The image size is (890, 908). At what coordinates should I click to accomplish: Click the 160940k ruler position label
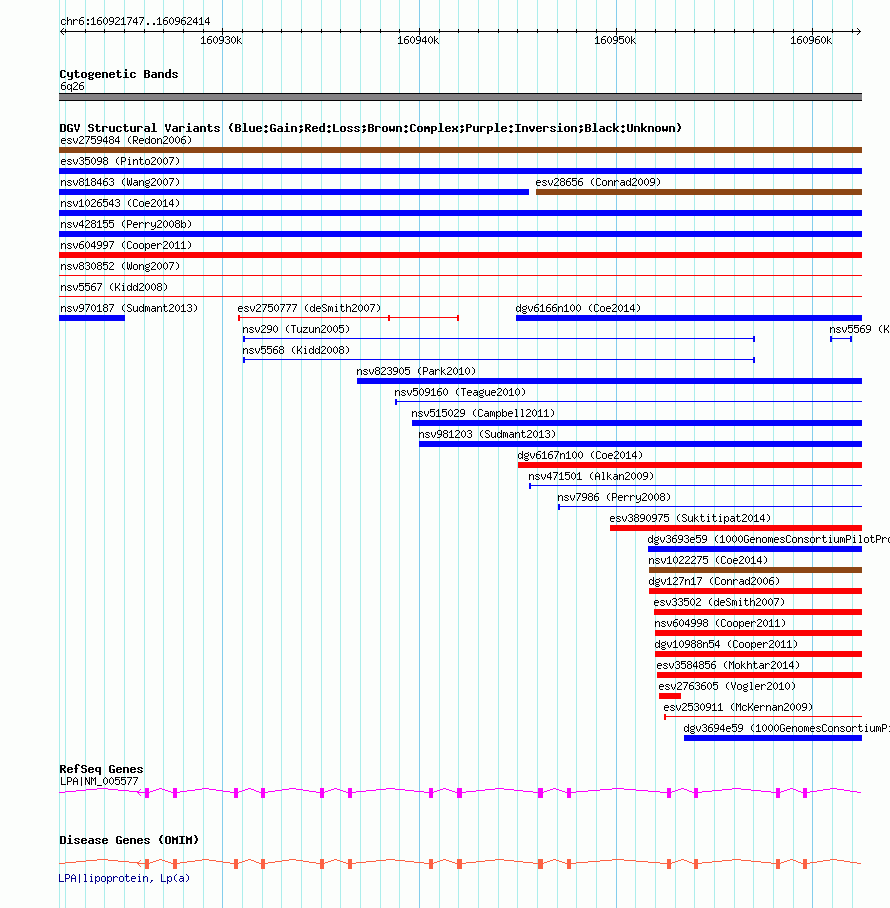(x=418, y=41)
